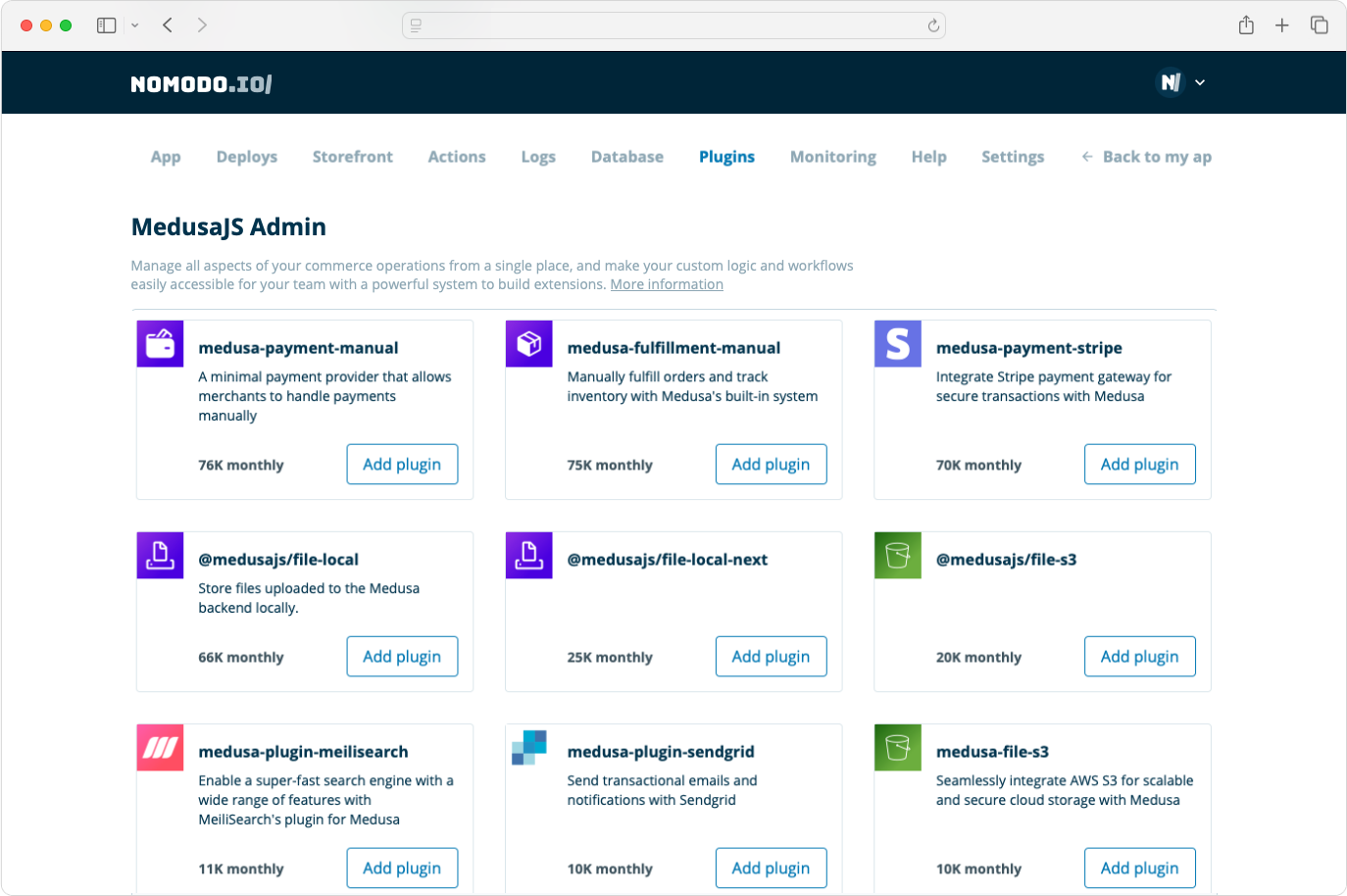Click the Back to my app link

[1146, 157]
